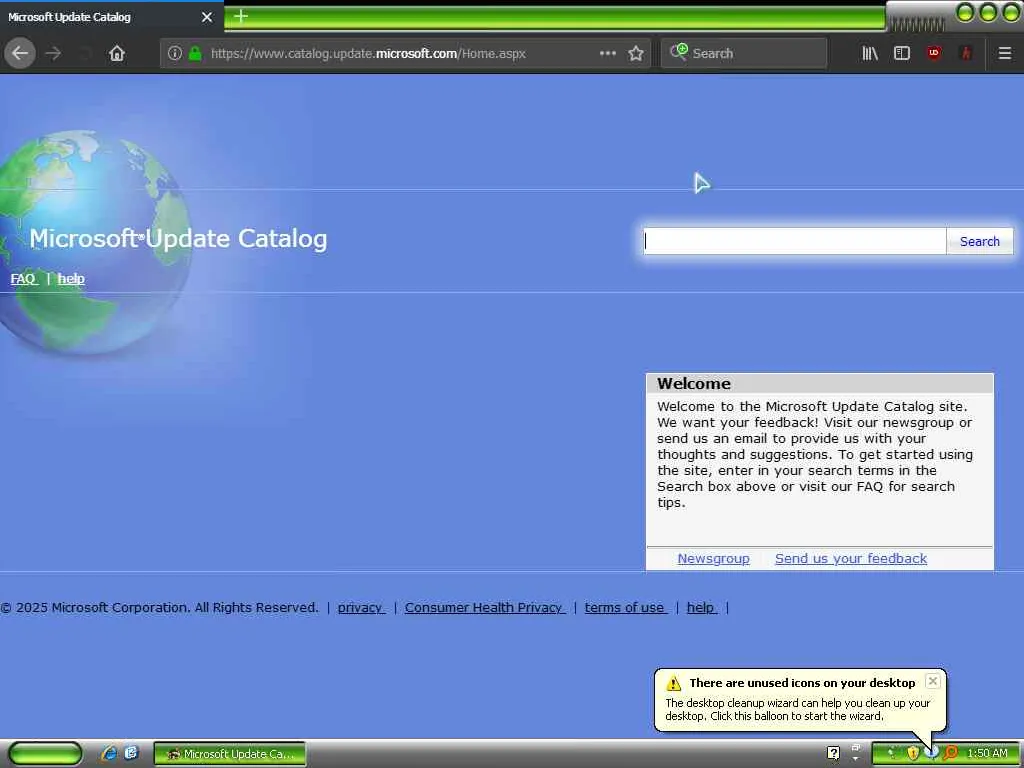Click the red extension icon beside uBlock
The width and height of the screenshot is (1024, 768).
[x=966, y=54]
